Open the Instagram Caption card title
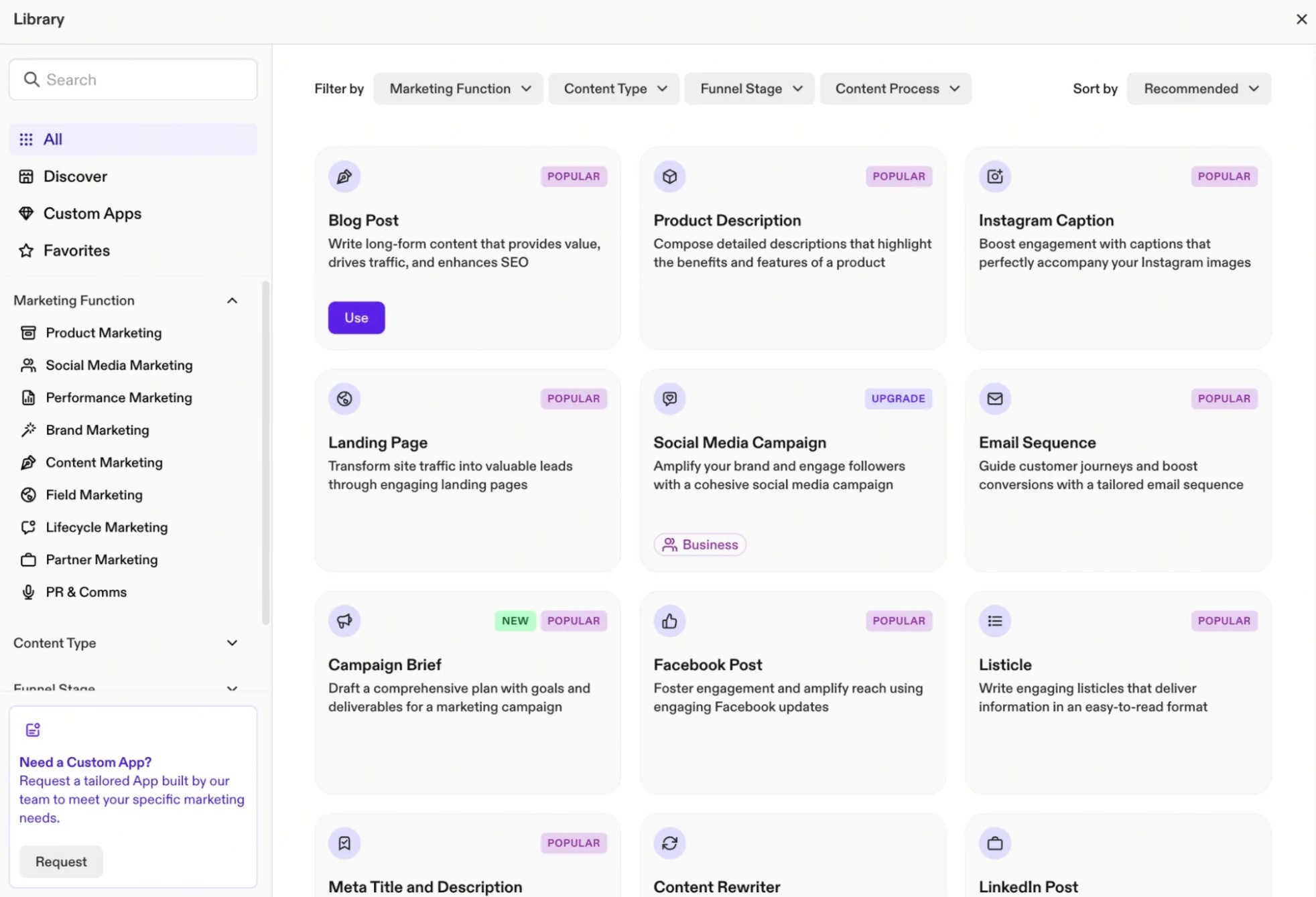 coord(1046,220)
